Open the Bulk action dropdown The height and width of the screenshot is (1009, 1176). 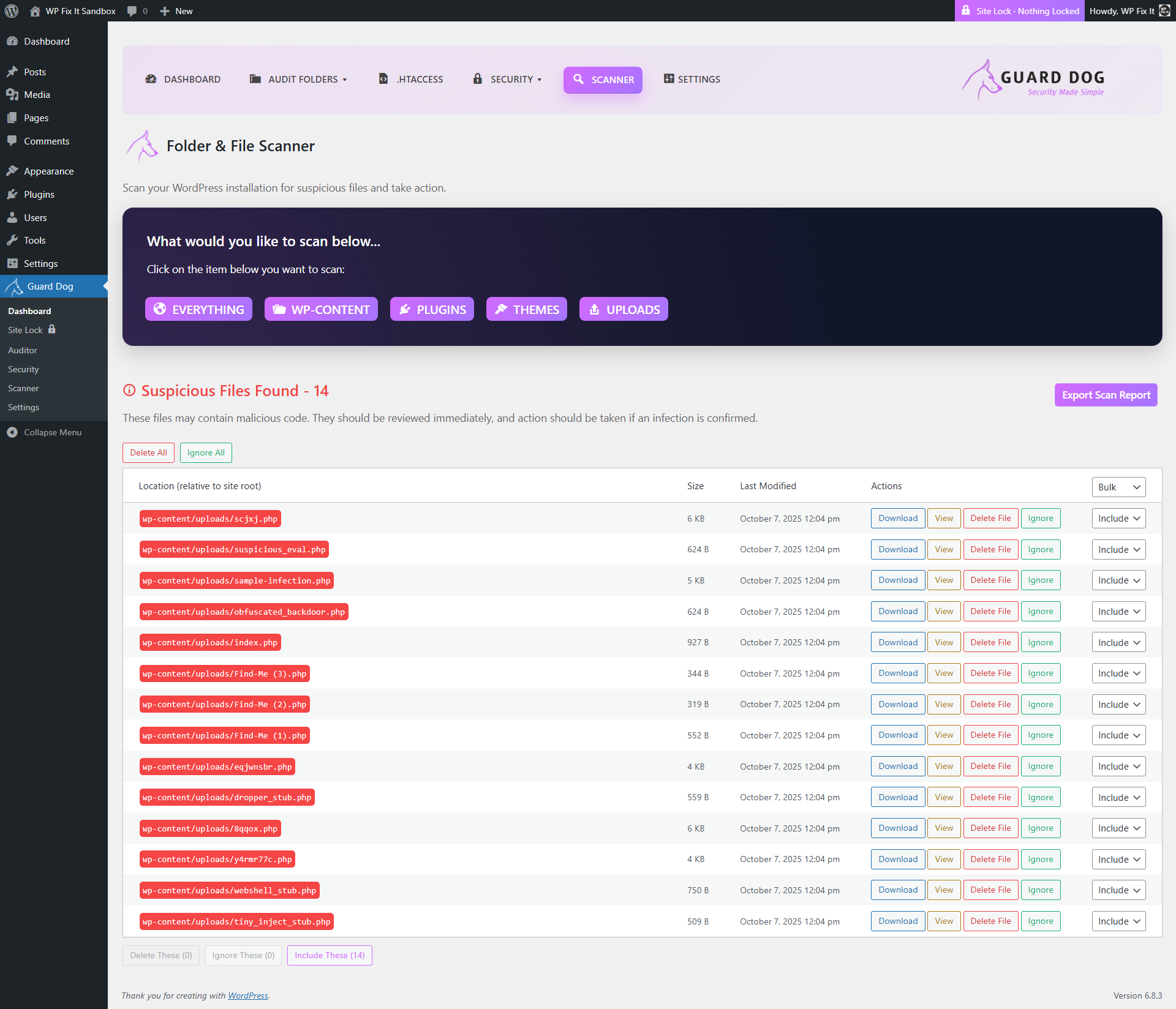1118,487
